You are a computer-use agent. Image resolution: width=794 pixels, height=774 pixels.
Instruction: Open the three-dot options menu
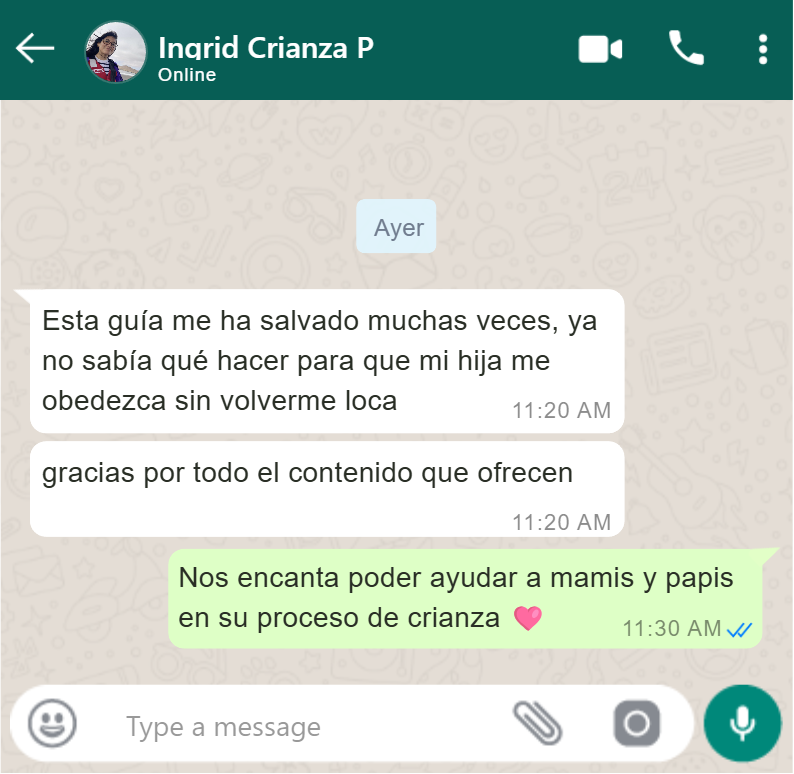[763, 49]
